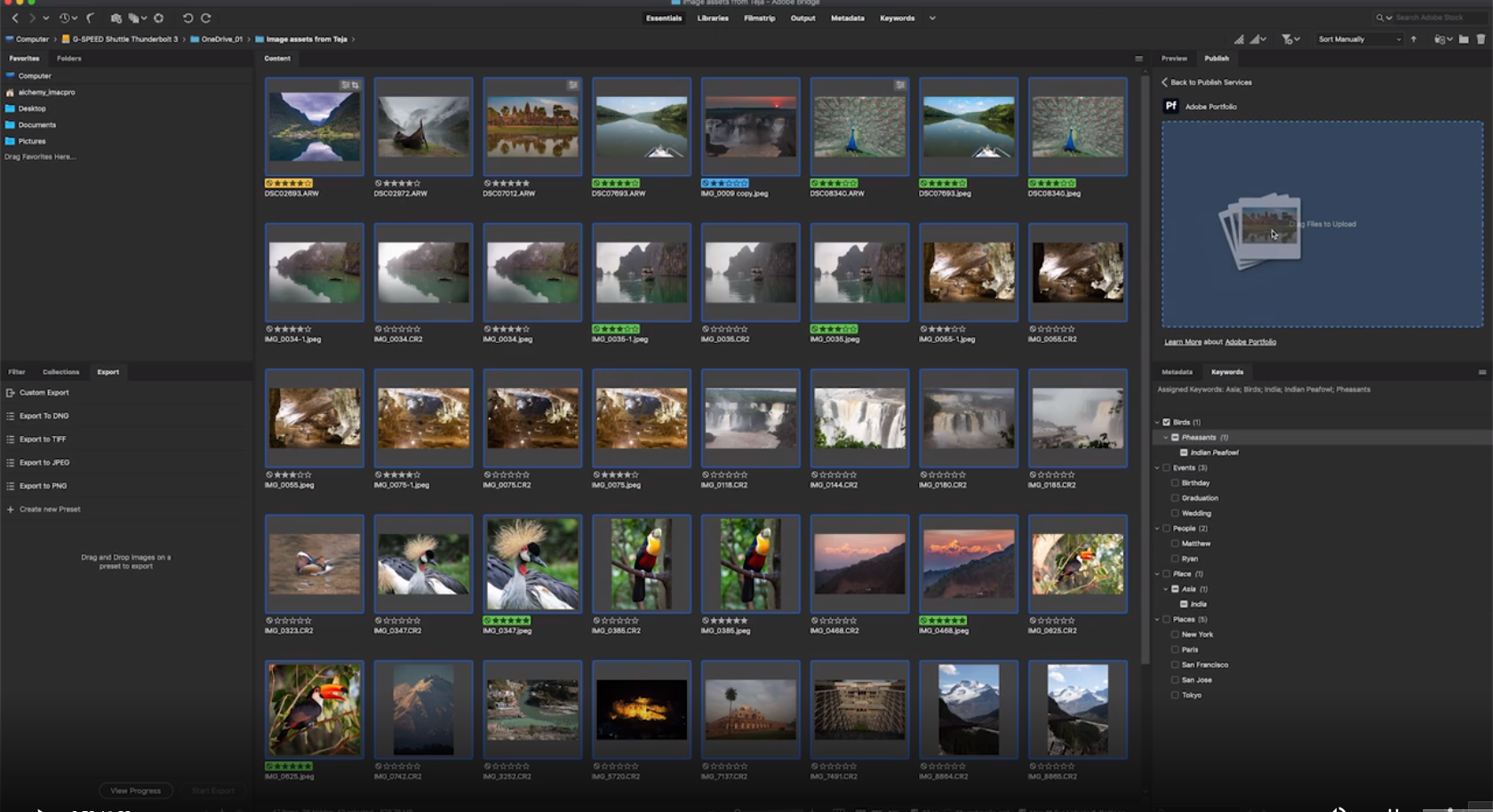Collapse the Birds keyword group
The image size is (1493, 812).
(x=1157, y=422)
